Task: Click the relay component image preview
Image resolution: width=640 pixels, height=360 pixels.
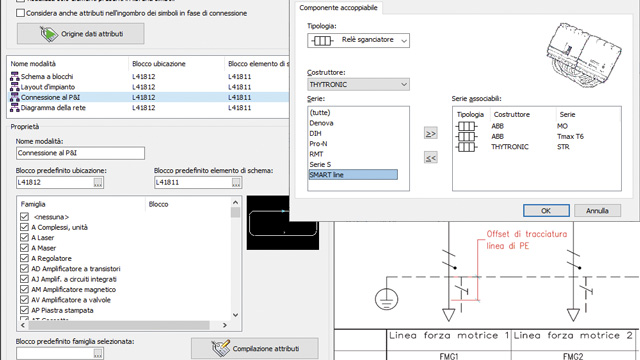Action: click(584, 55)
